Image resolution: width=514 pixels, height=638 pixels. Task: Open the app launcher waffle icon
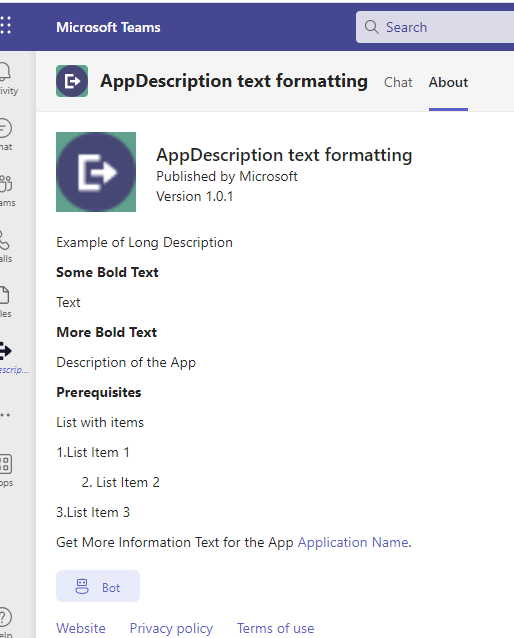(x=5, y=25)
